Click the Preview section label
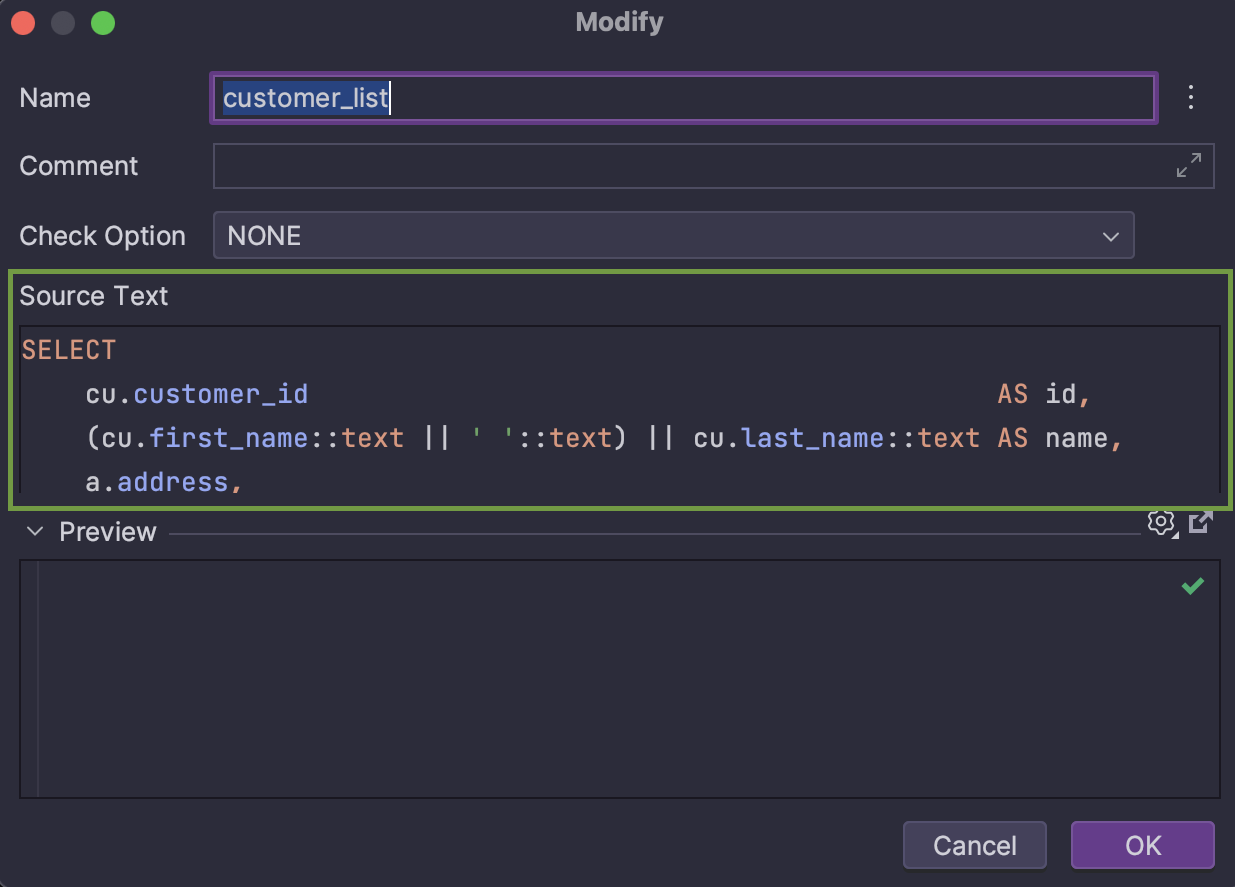Image resolution: width=1235 pixels, height=887 pixels. coord(107,531)
